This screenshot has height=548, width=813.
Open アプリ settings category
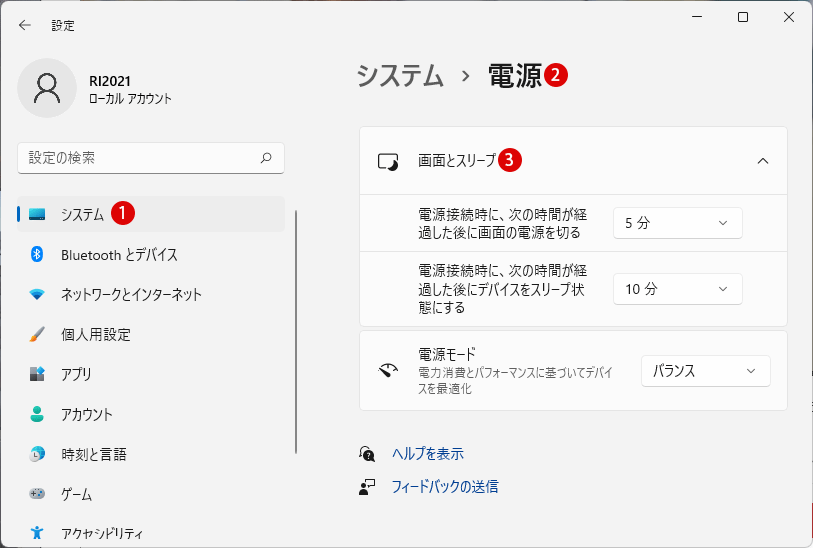(x=151, y=374)
